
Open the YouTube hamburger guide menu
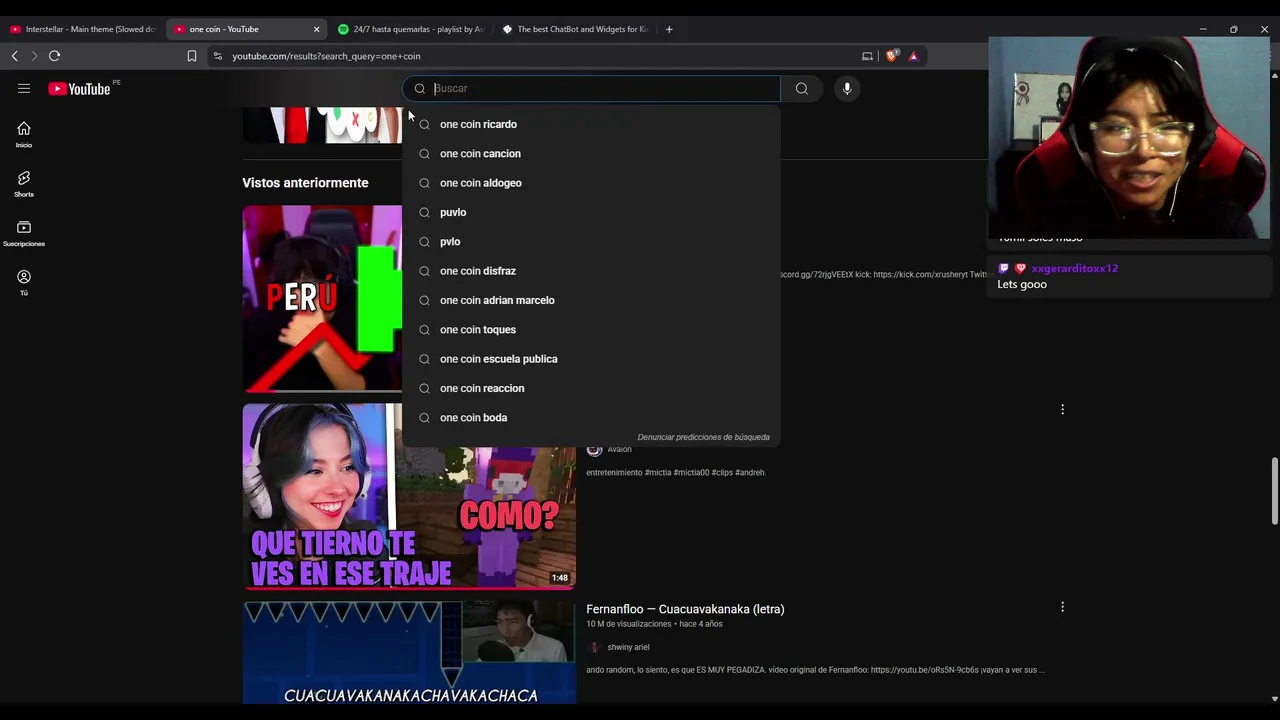pyautogui.click(x=24, y=88)
